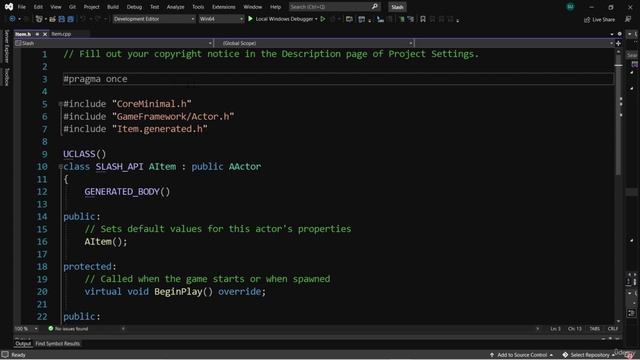This screenshot has height=360, width=640.
Task: Collapse the #include block outline toggle
Action: point(60,104)
